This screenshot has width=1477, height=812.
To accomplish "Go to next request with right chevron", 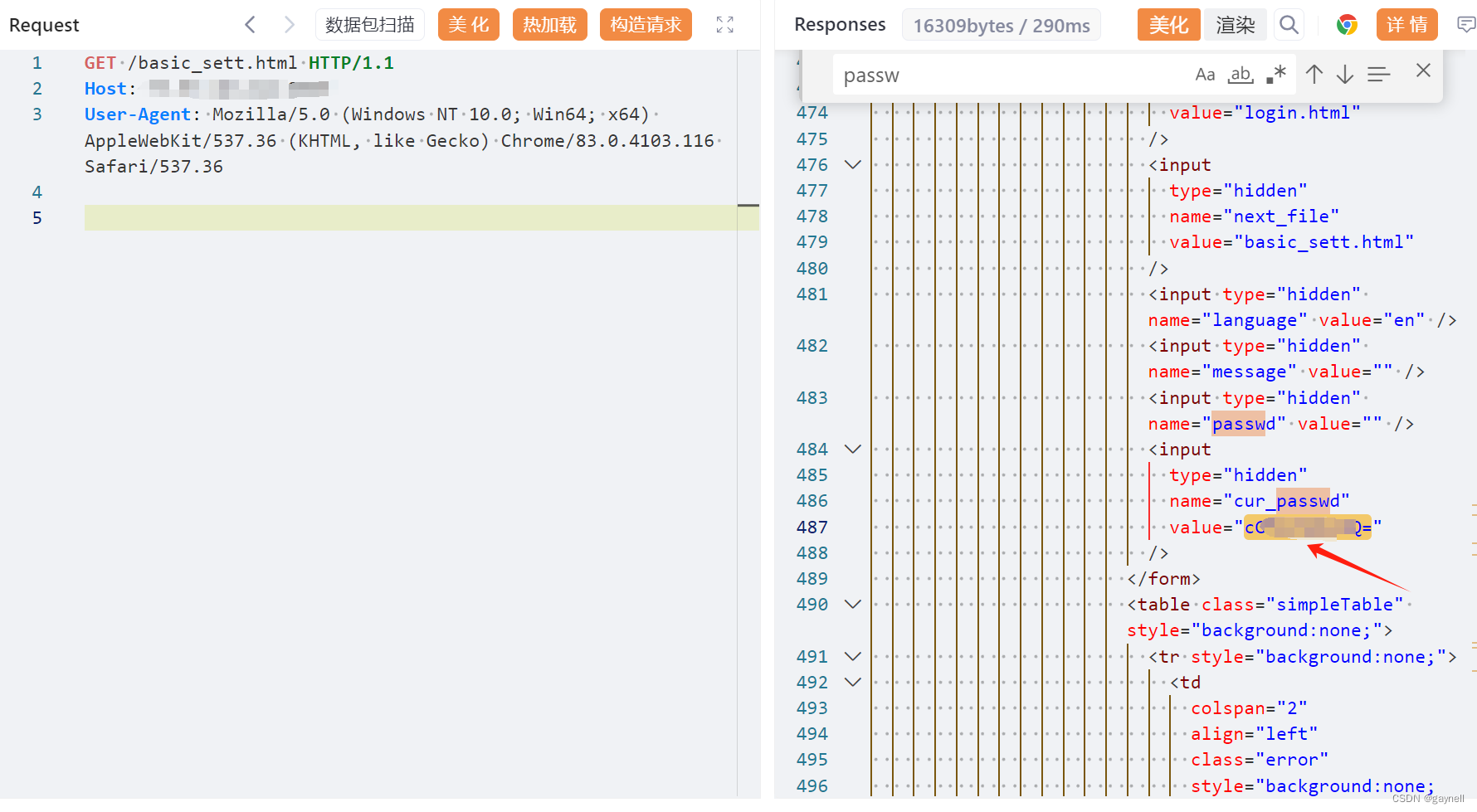I will (289, 25).
